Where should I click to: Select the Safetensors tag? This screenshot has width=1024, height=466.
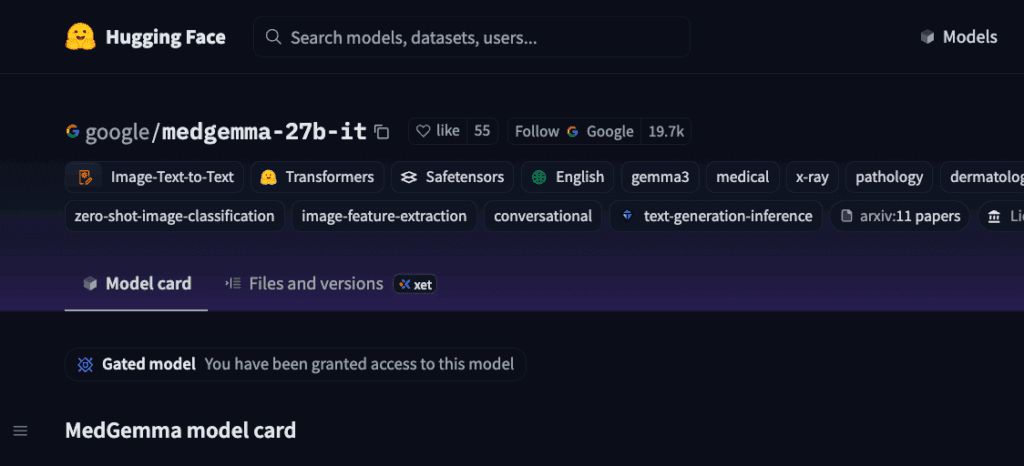(x=453, y=177)
